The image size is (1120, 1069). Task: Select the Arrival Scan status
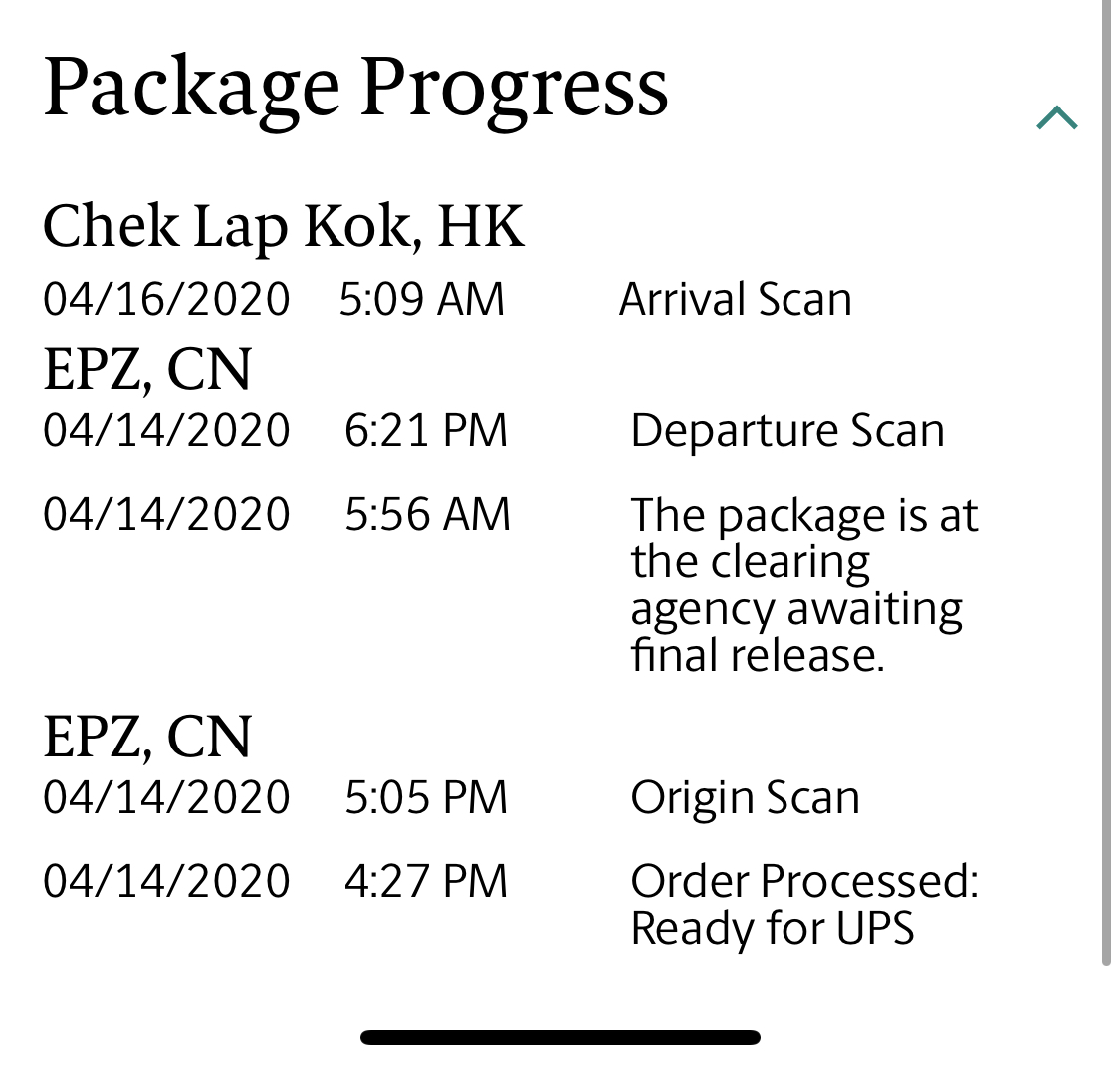coord(735,300)
